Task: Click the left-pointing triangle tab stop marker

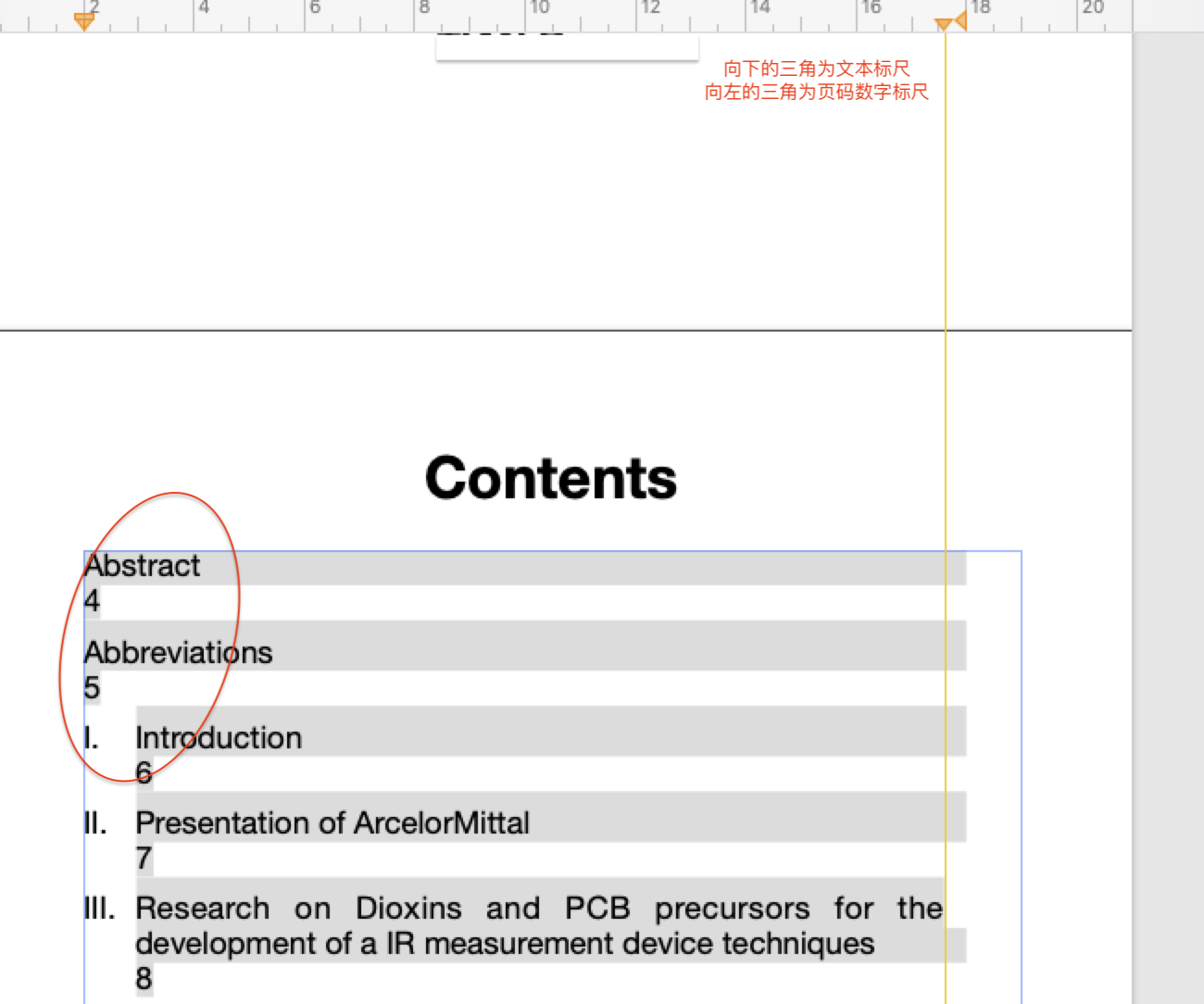Action: (960, 19)
